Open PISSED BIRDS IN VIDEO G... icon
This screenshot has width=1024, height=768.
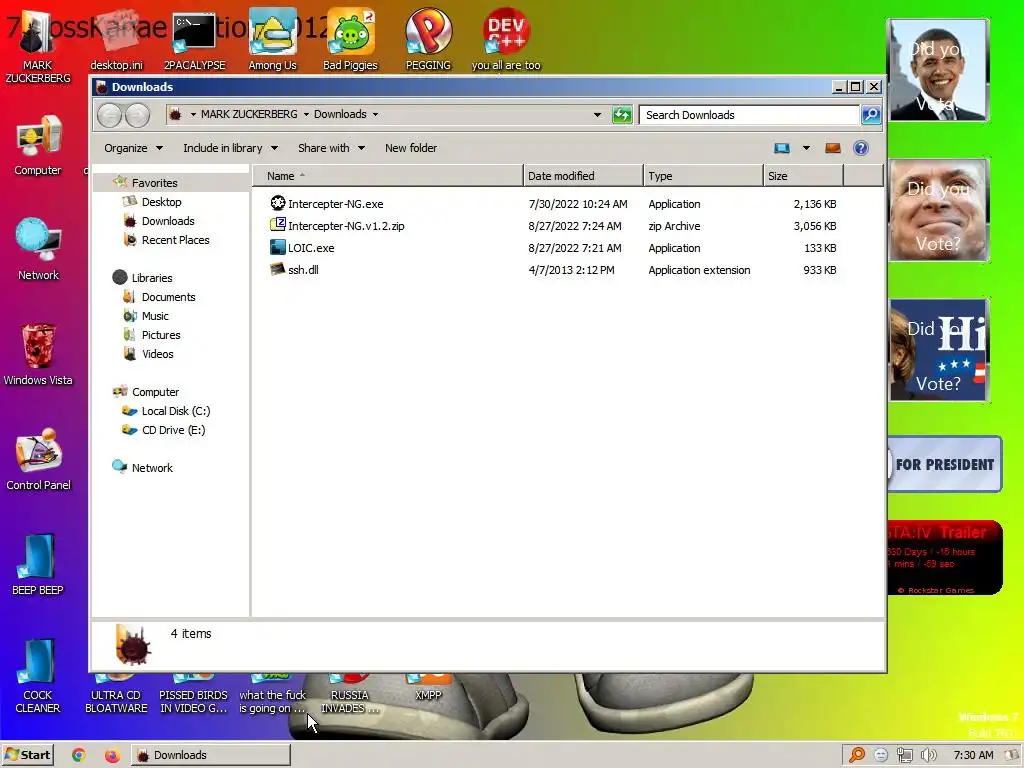193,695
